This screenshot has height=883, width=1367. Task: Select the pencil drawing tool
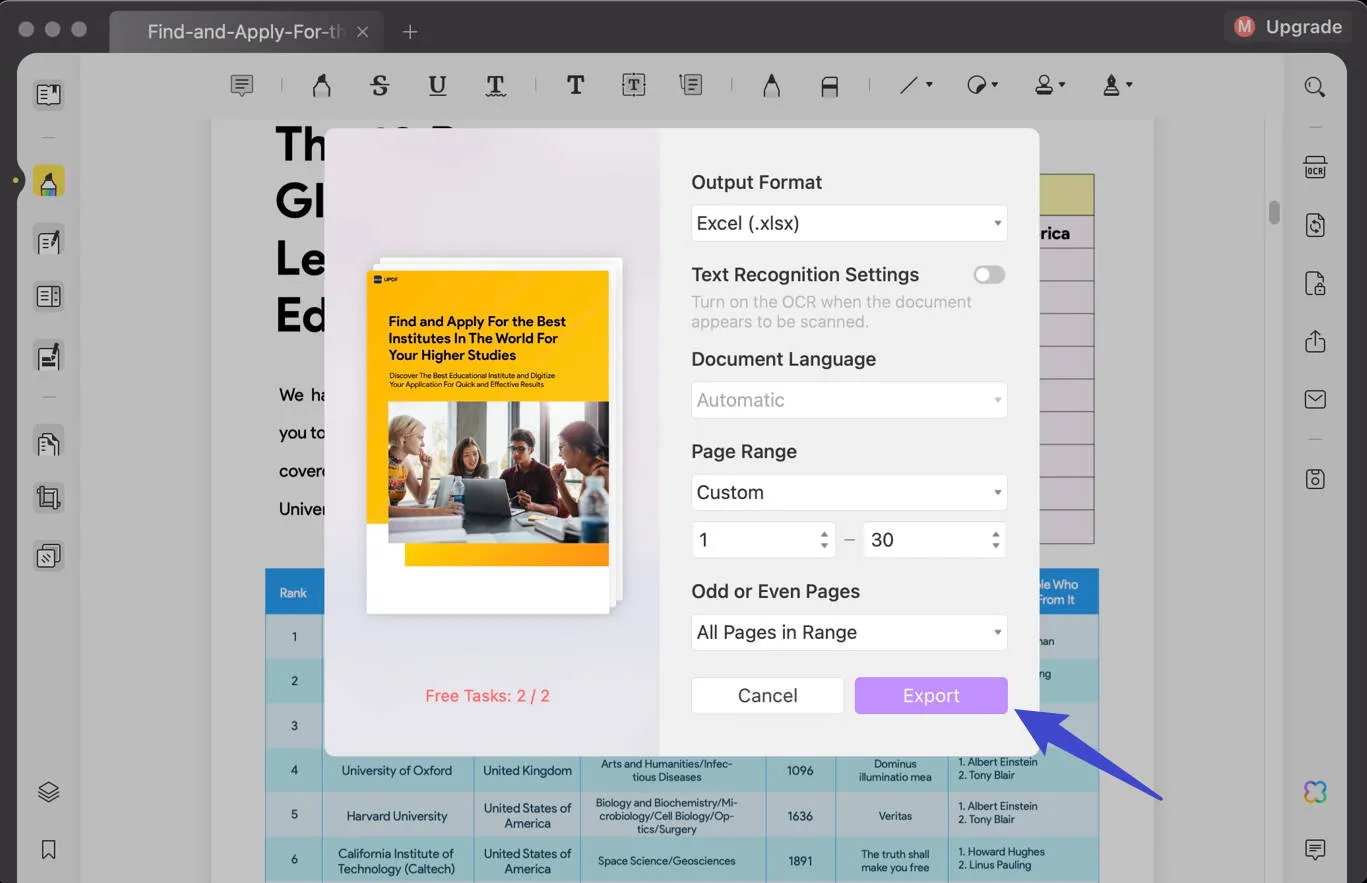coord(771,86)
